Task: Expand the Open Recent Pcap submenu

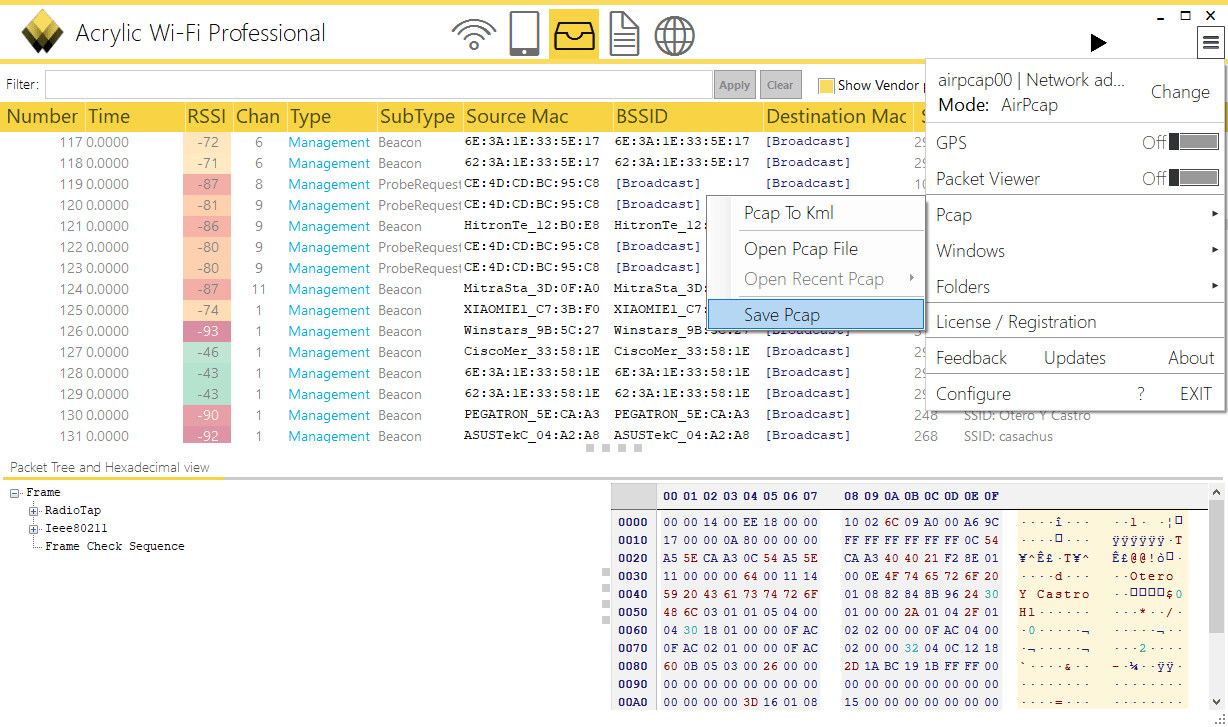Action: point(815,279)
